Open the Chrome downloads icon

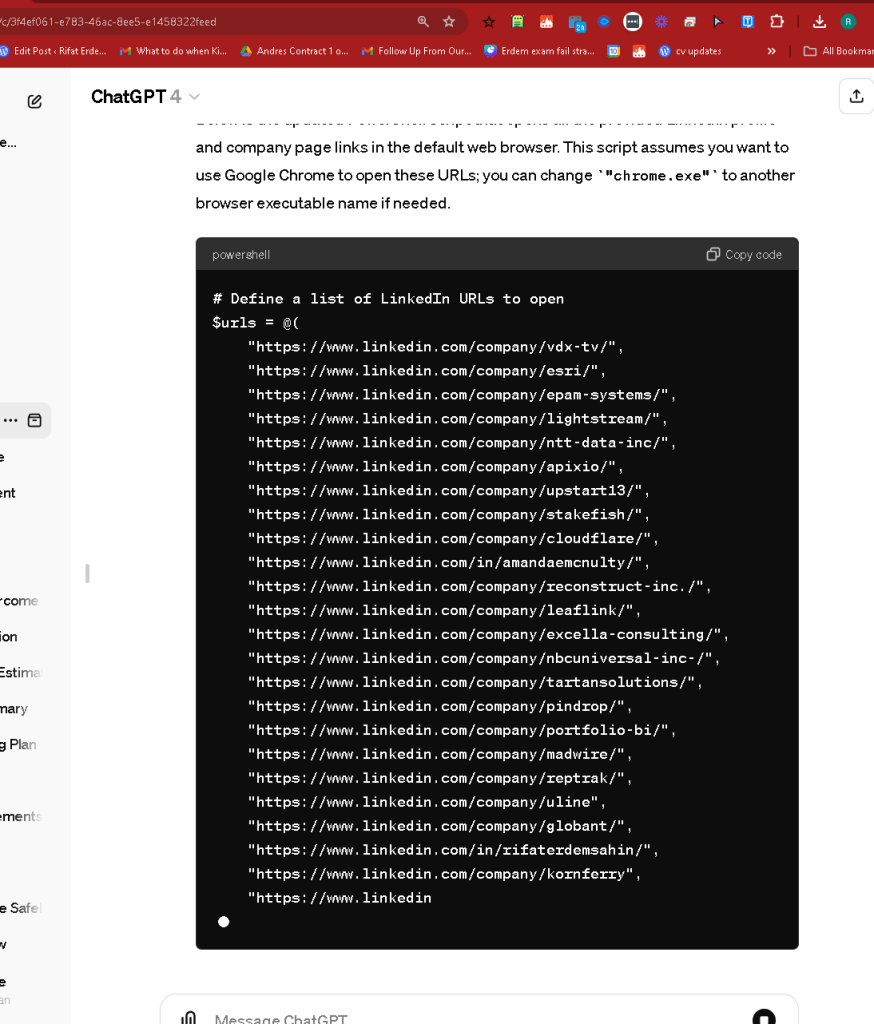click(819, 22)
